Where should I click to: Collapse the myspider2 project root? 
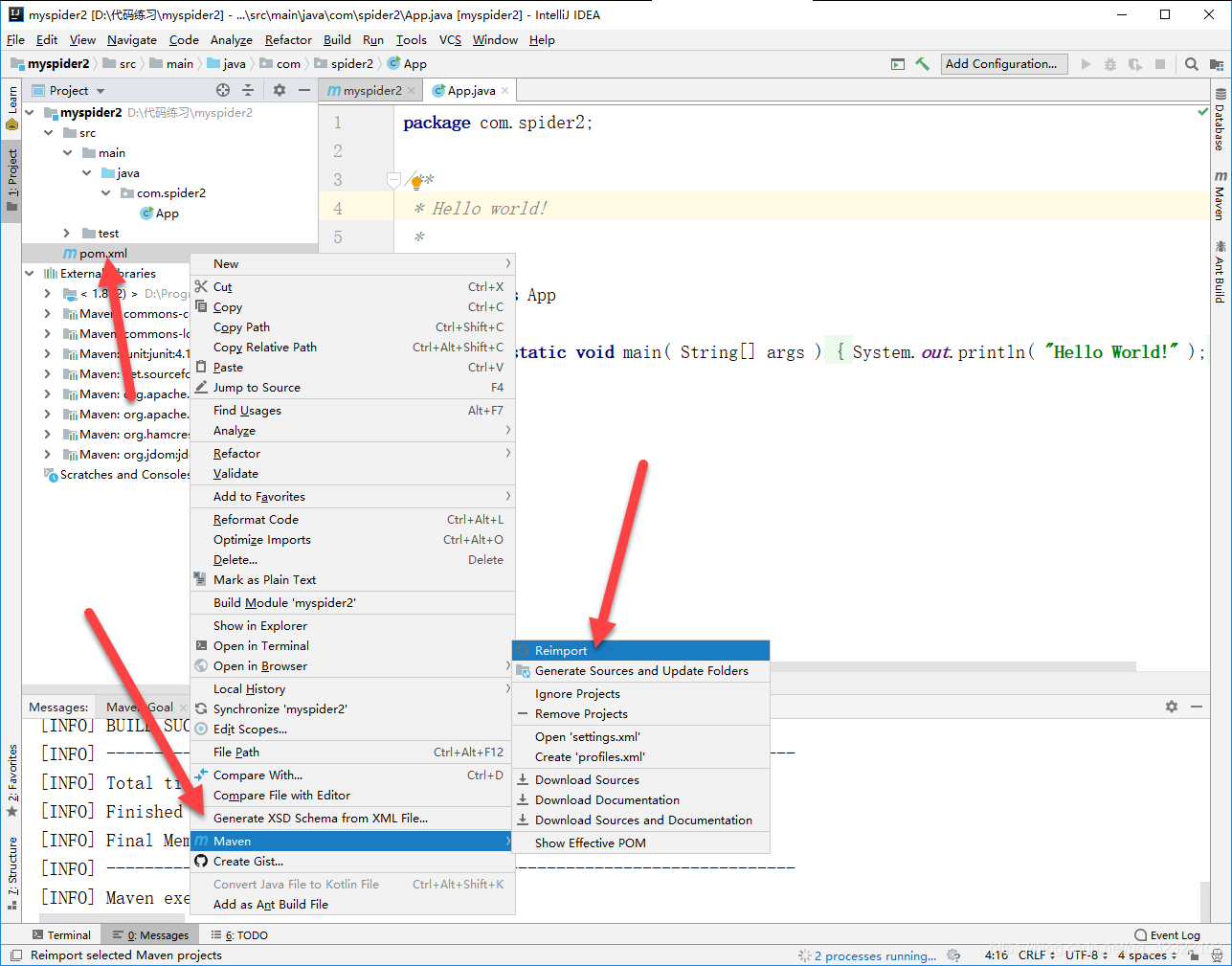(30, 112)
